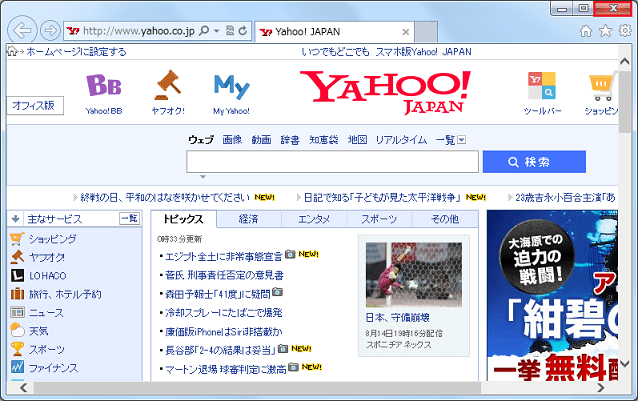
Task: Click the 一覧 button in 主なサービス header
Action: click(130, 219)
